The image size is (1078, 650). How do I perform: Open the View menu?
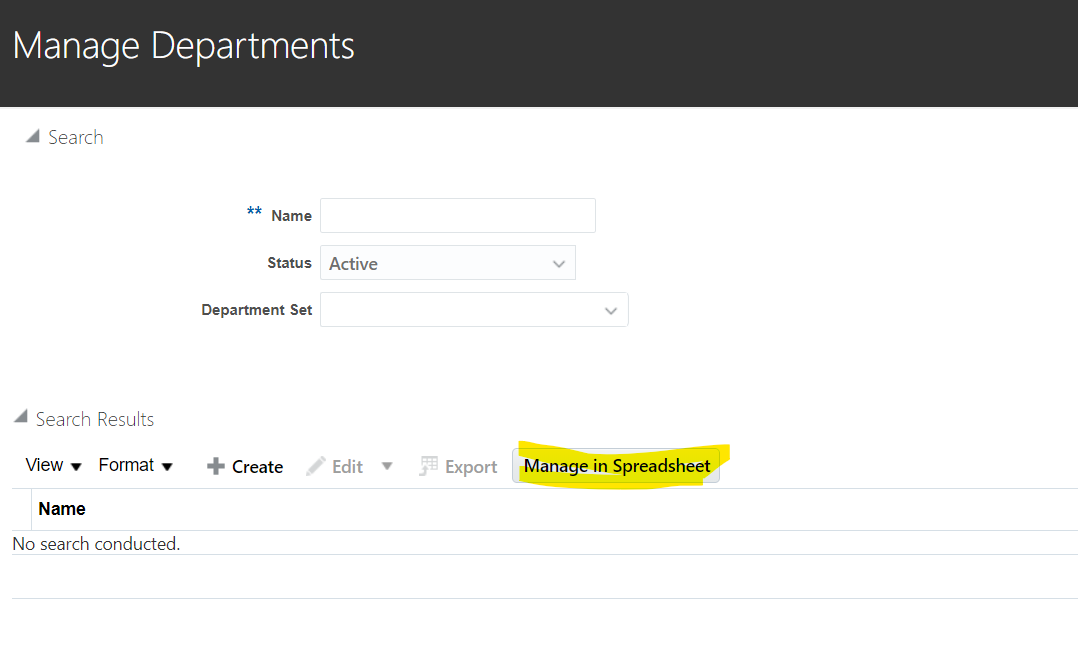coord(53,466)
